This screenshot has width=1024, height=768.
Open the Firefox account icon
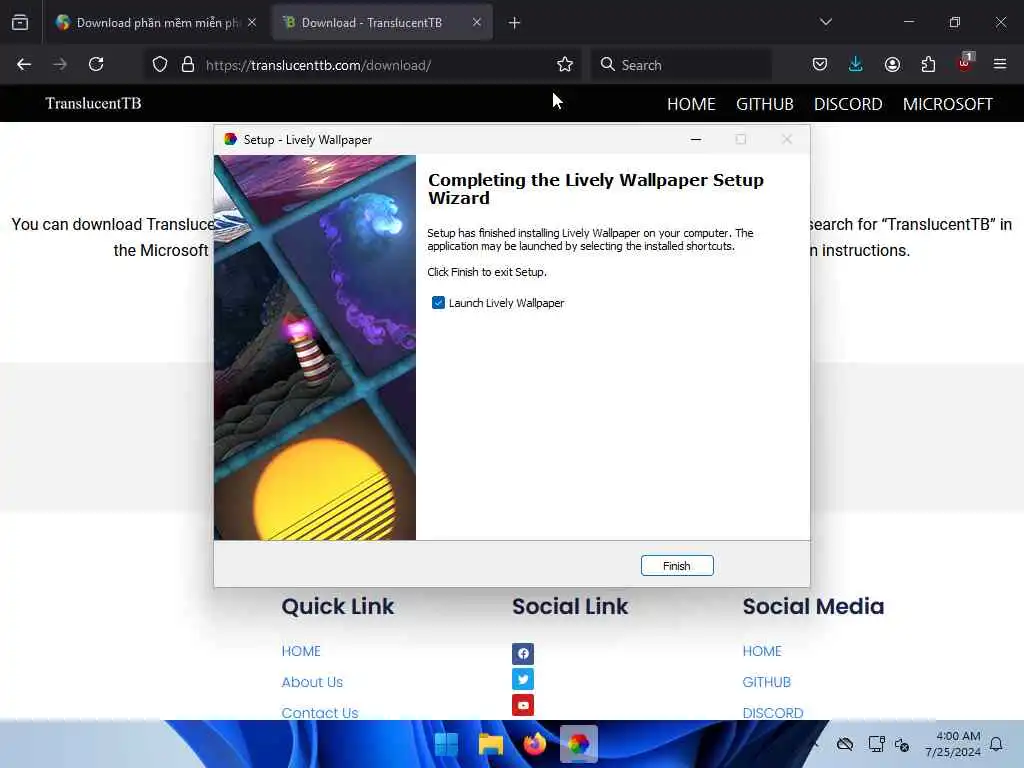click(x=892, y=65)
